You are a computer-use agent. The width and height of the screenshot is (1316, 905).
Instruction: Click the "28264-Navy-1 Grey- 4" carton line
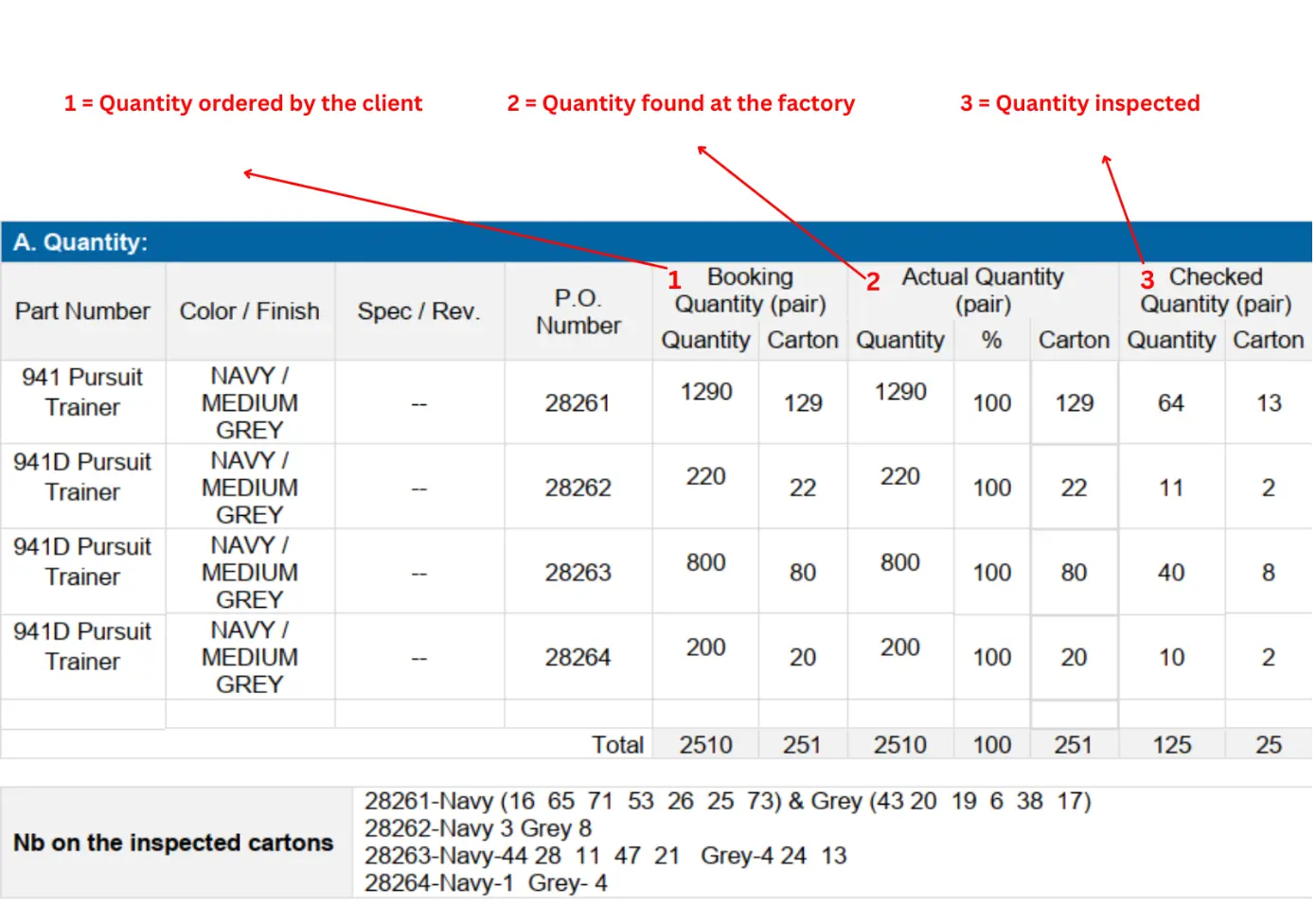(486, 883)
